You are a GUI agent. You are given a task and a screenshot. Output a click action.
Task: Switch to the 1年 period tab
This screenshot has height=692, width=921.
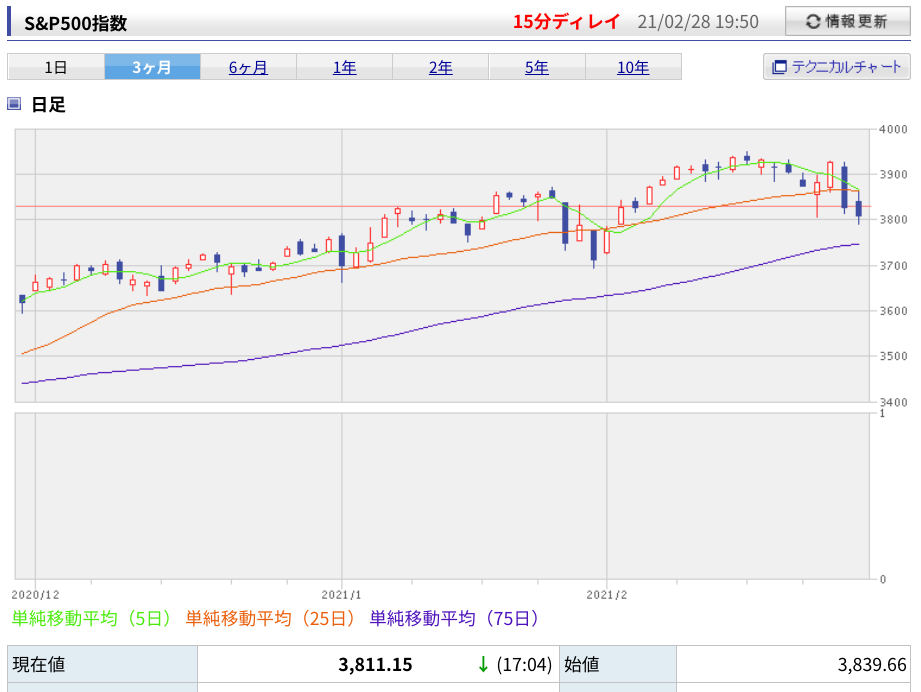[344, 67]
